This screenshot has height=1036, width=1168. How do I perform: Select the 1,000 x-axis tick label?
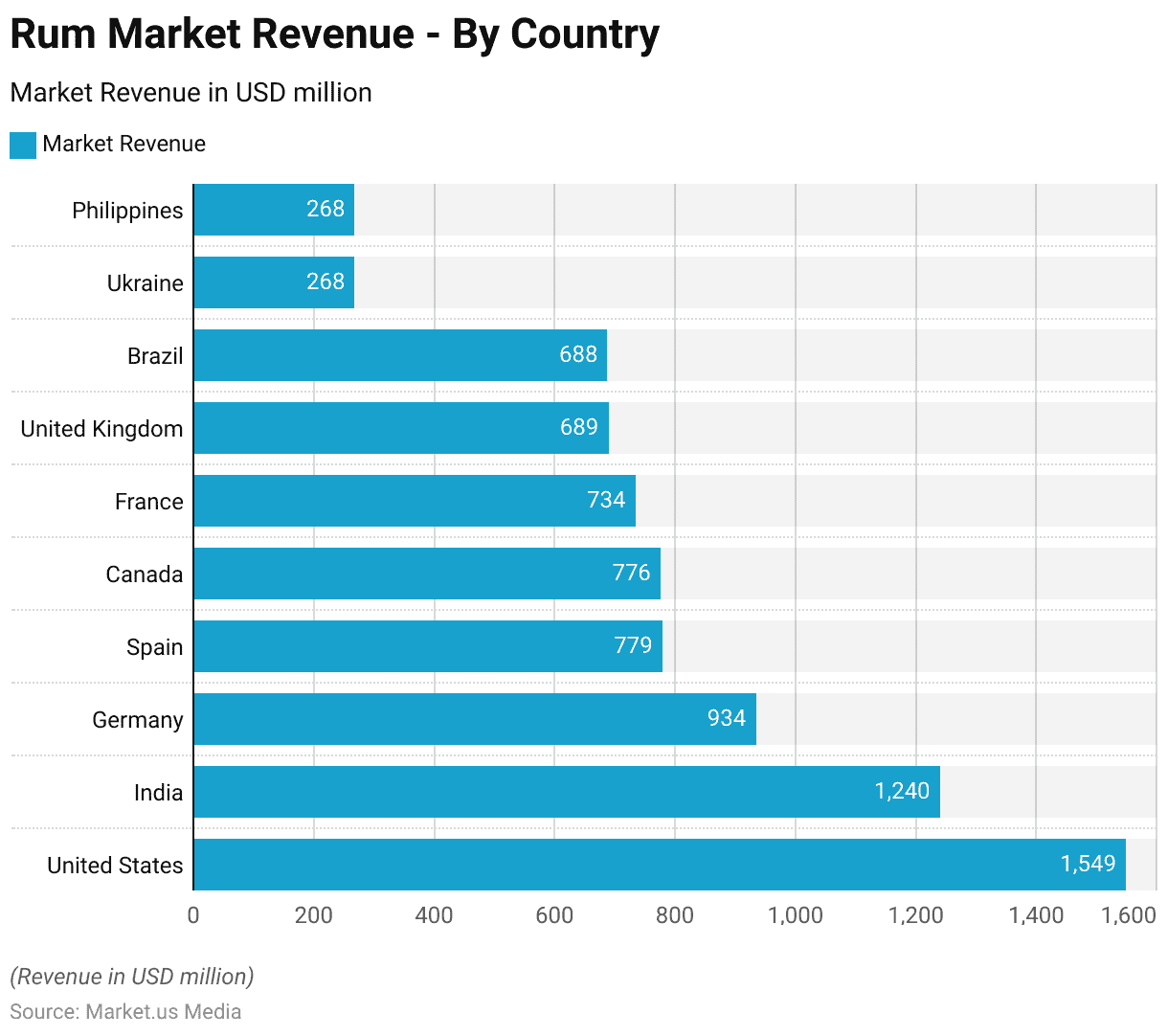(x=795, y=915)
